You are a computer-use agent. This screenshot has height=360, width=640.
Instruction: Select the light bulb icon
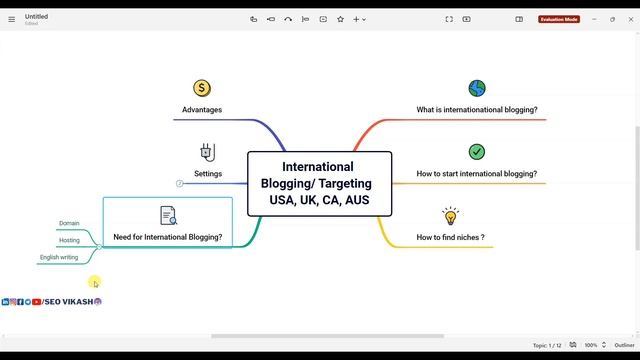(450, 216)
